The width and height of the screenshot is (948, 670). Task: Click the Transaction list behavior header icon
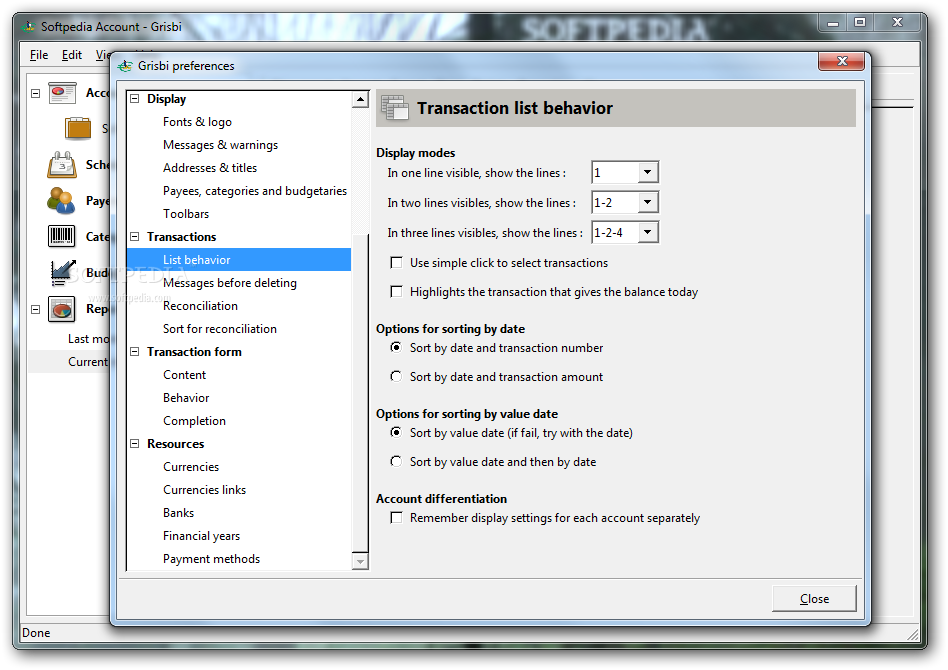pyautogui.click(x=395, y=108)
